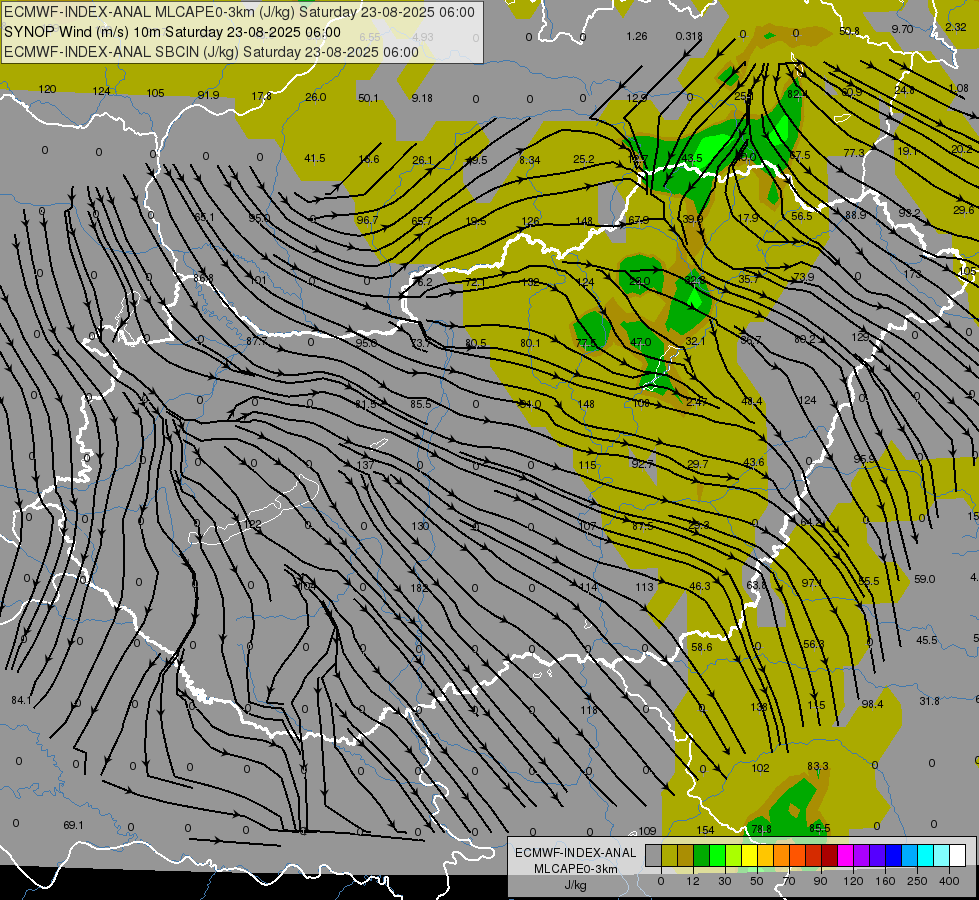Viewport: 979px width, 900px height.
Task: Click the dark red legend swatch
Action: pos(830,855)
